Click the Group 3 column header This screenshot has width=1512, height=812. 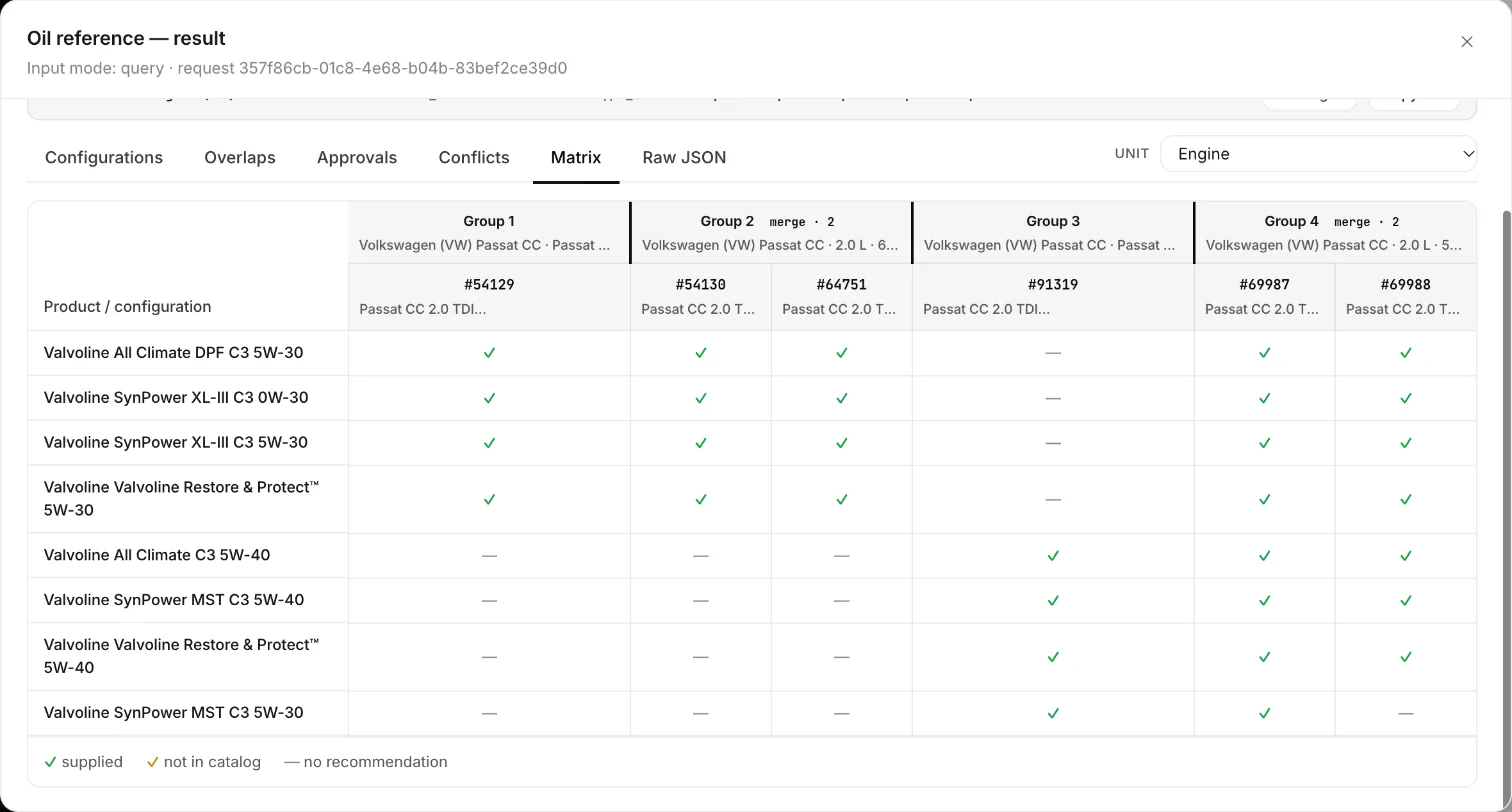1053,233
